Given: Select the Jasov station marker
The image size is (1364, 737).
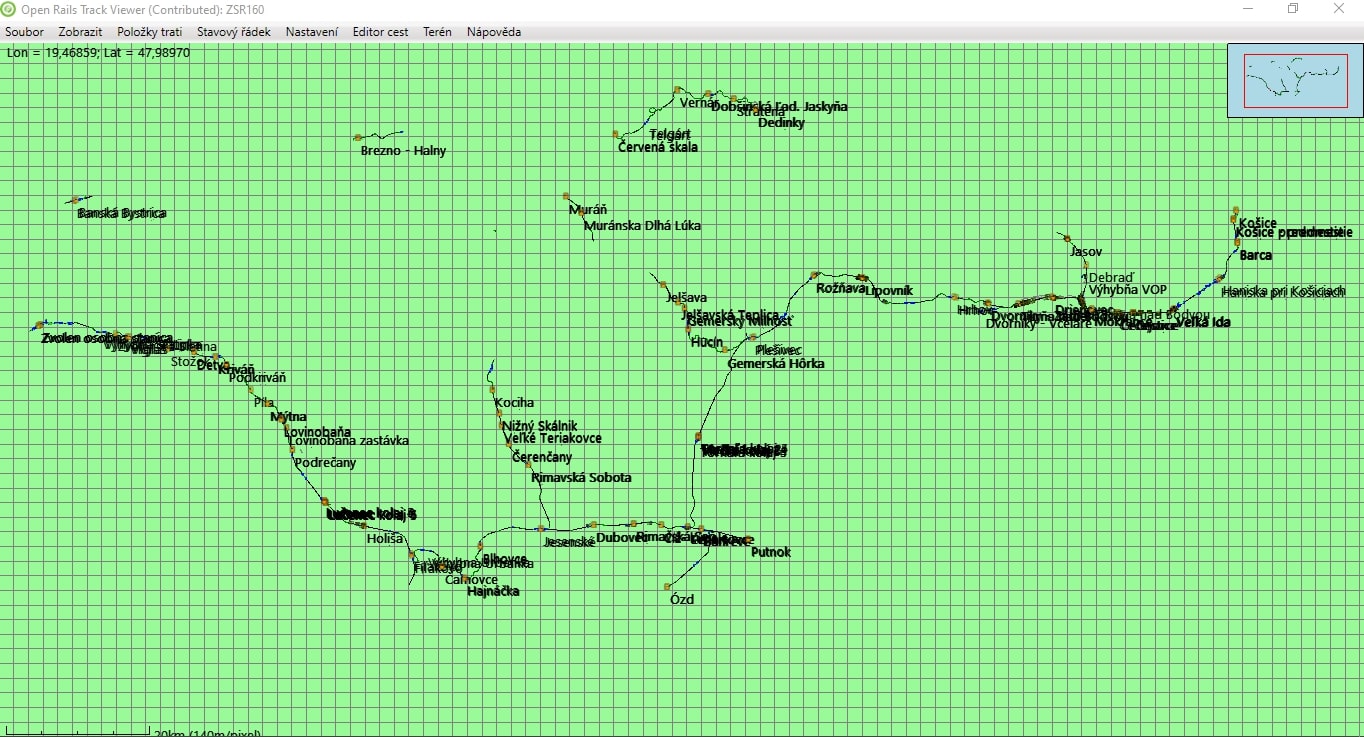Looking at the screenshot, I should pyautogui.click(x=1067, y=238).
